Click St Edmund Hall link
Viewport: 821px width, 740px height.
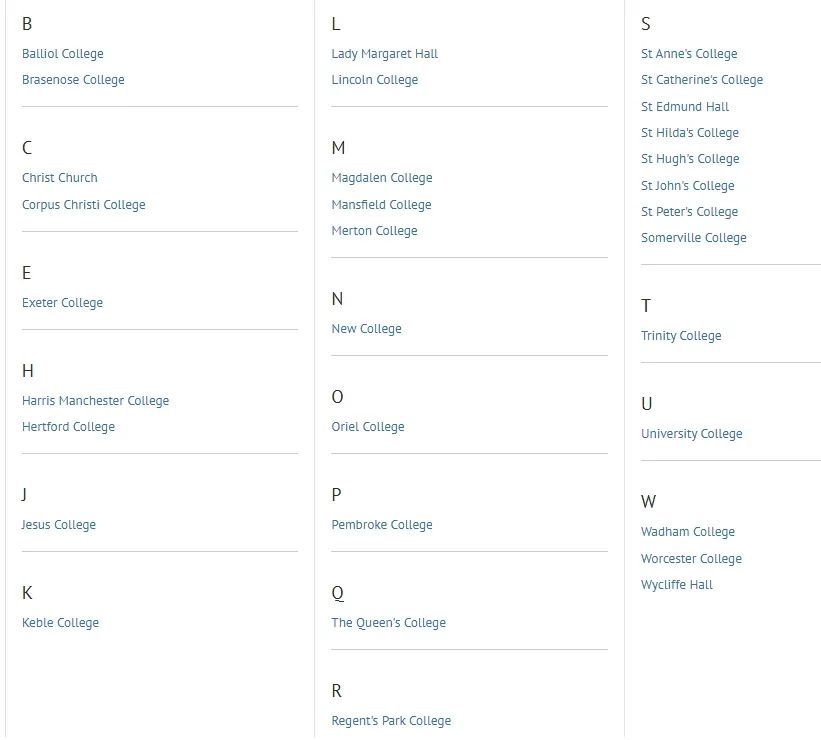[684, 107]
